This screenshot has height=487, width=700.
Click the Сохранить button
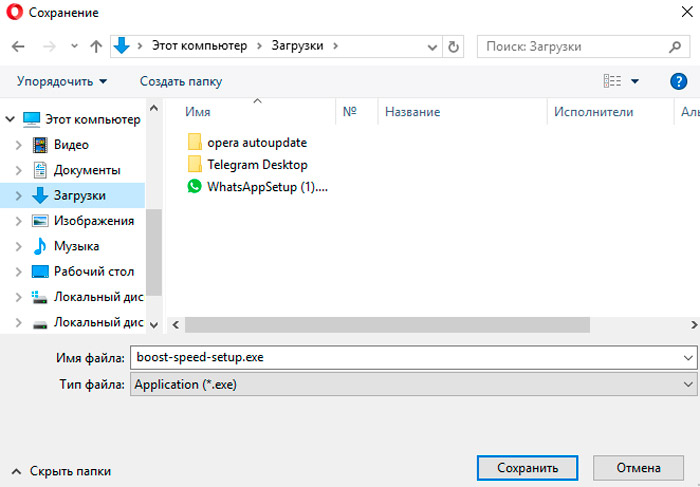526,467
